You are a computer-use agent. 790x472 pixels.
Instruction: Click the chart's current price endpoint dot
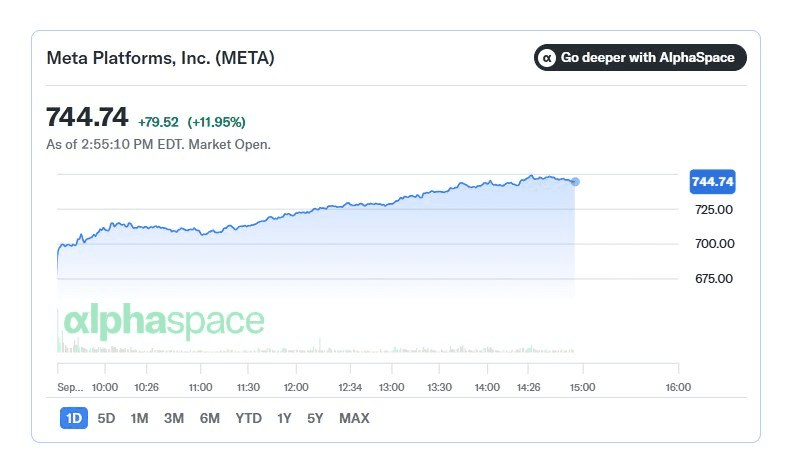tap(575, 182)
